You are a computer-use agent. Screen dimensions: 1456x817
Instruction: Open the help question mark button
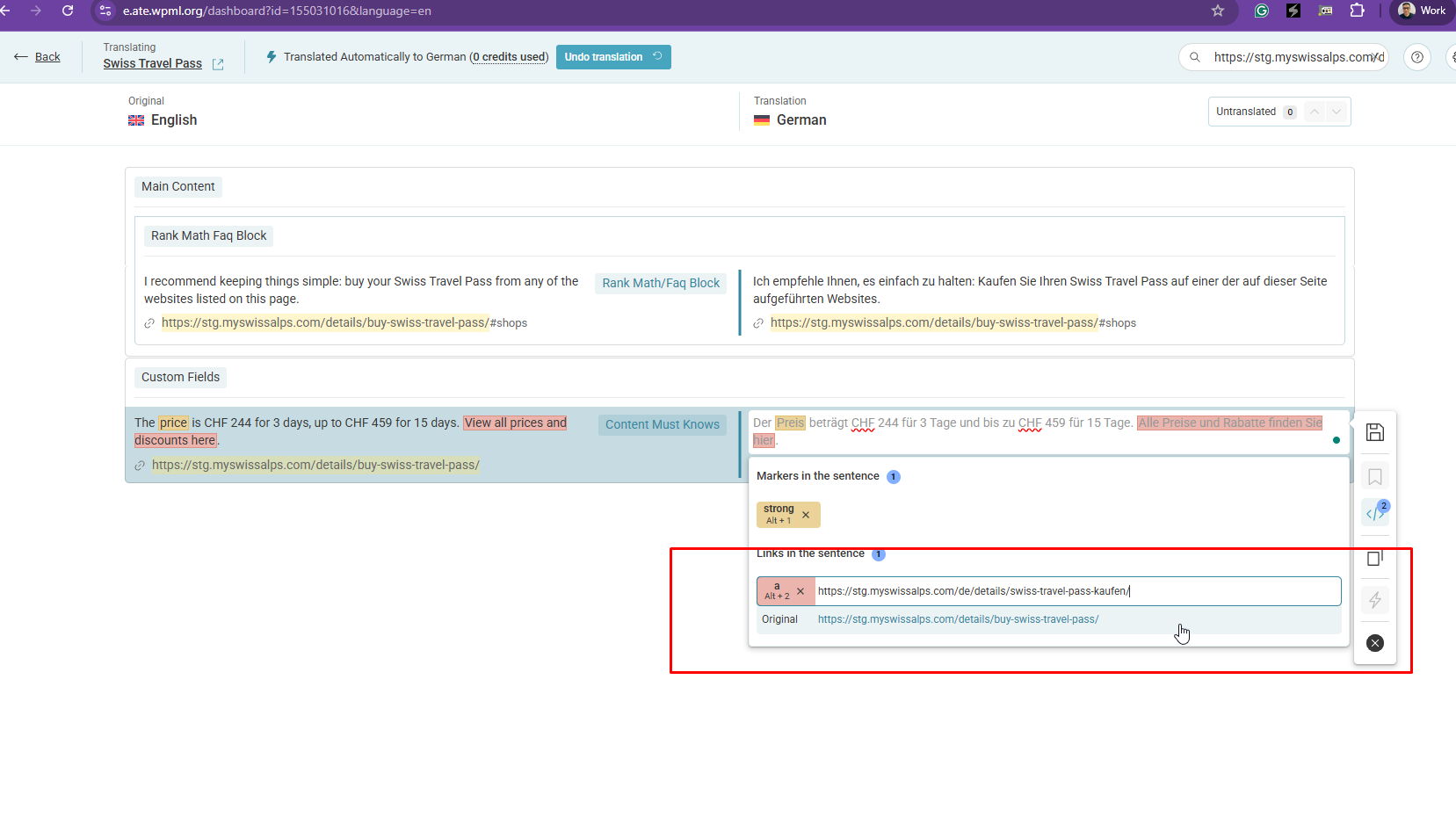point(1417,57)
